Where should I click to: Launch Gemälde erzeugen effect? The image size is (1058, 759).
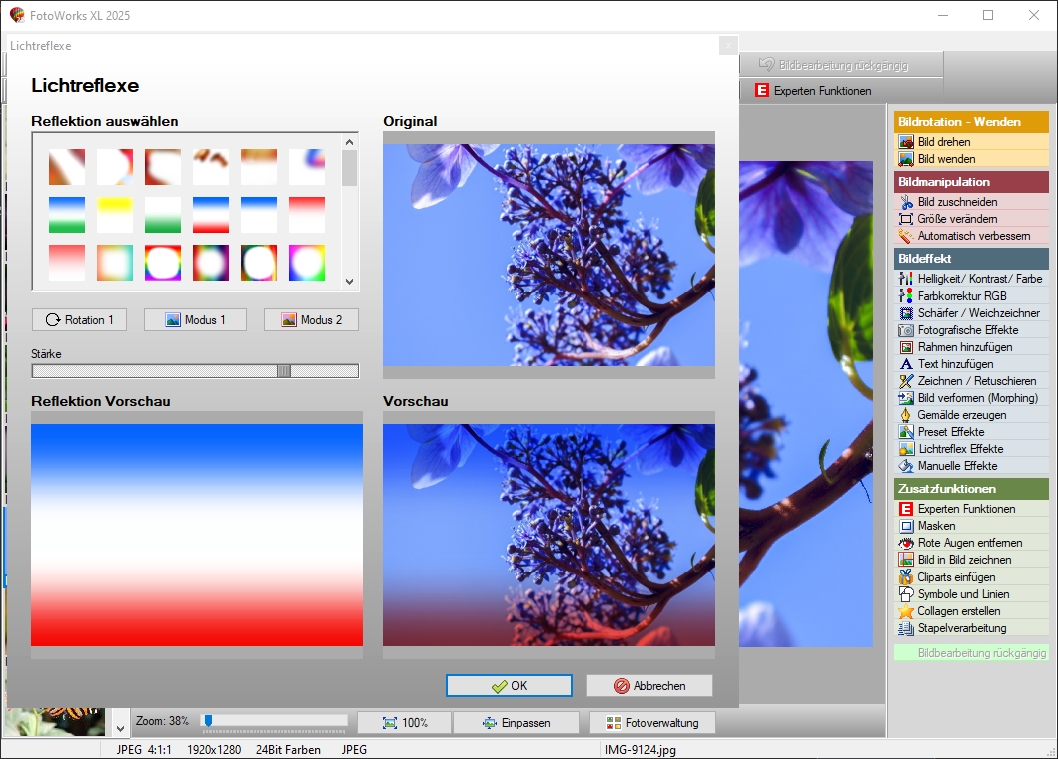[961, 415]
